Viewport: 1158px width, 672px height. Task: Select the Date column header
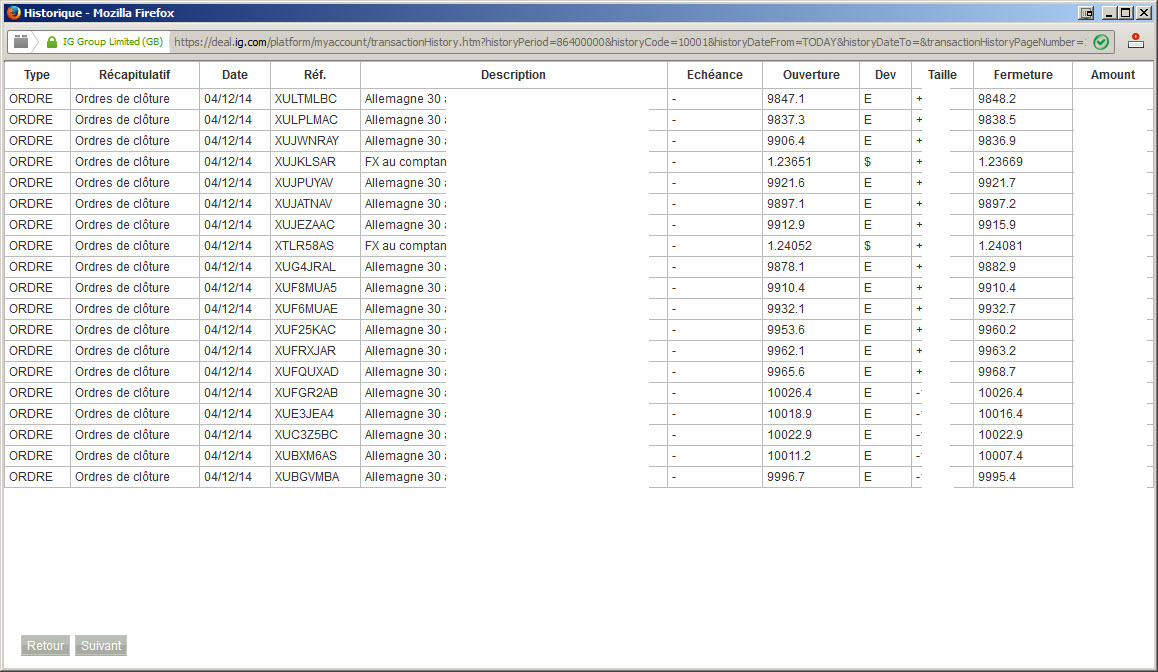point(235,75)
